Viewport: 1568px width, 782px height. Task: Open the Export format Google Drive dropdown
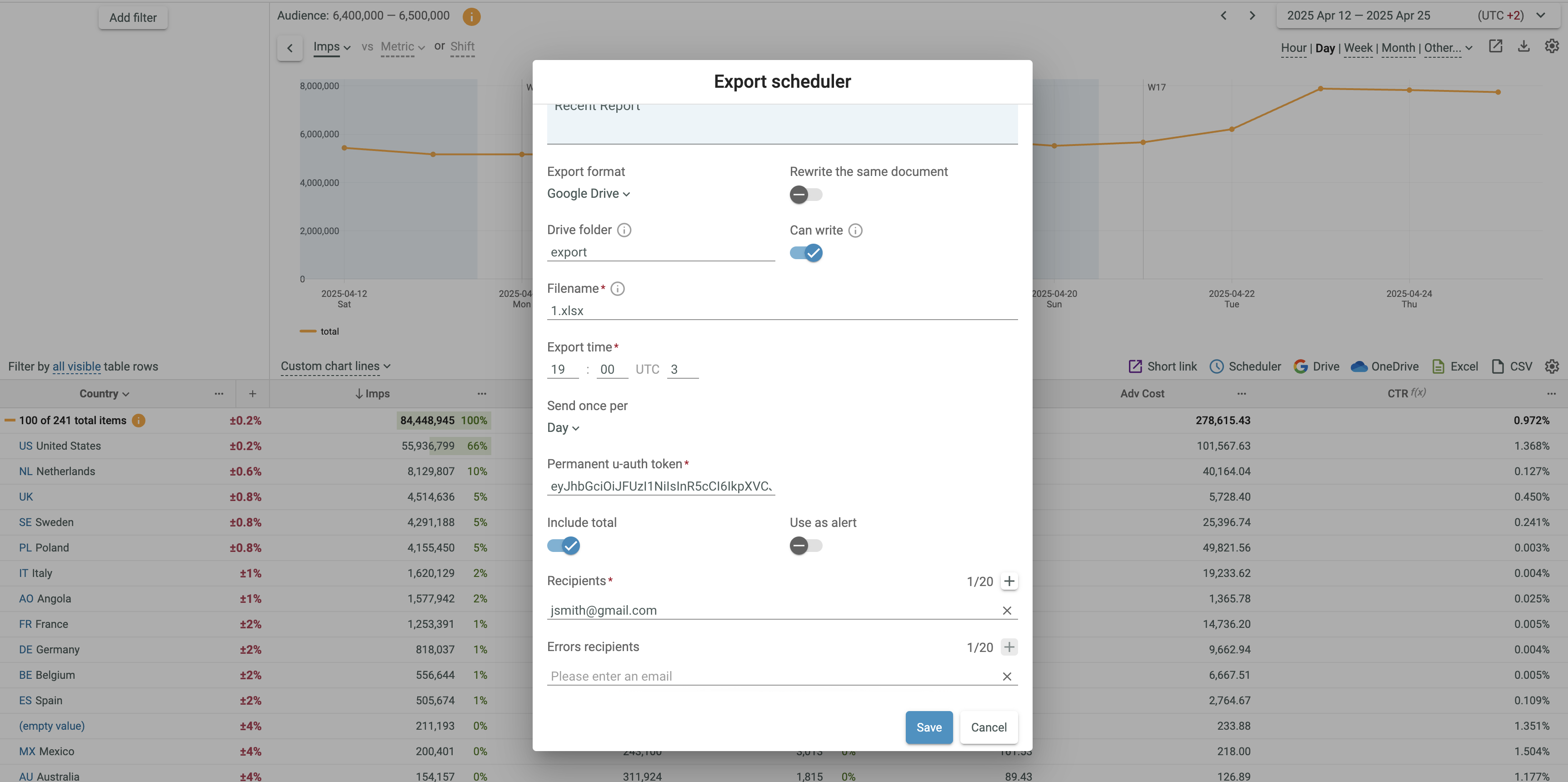[588, 194]
